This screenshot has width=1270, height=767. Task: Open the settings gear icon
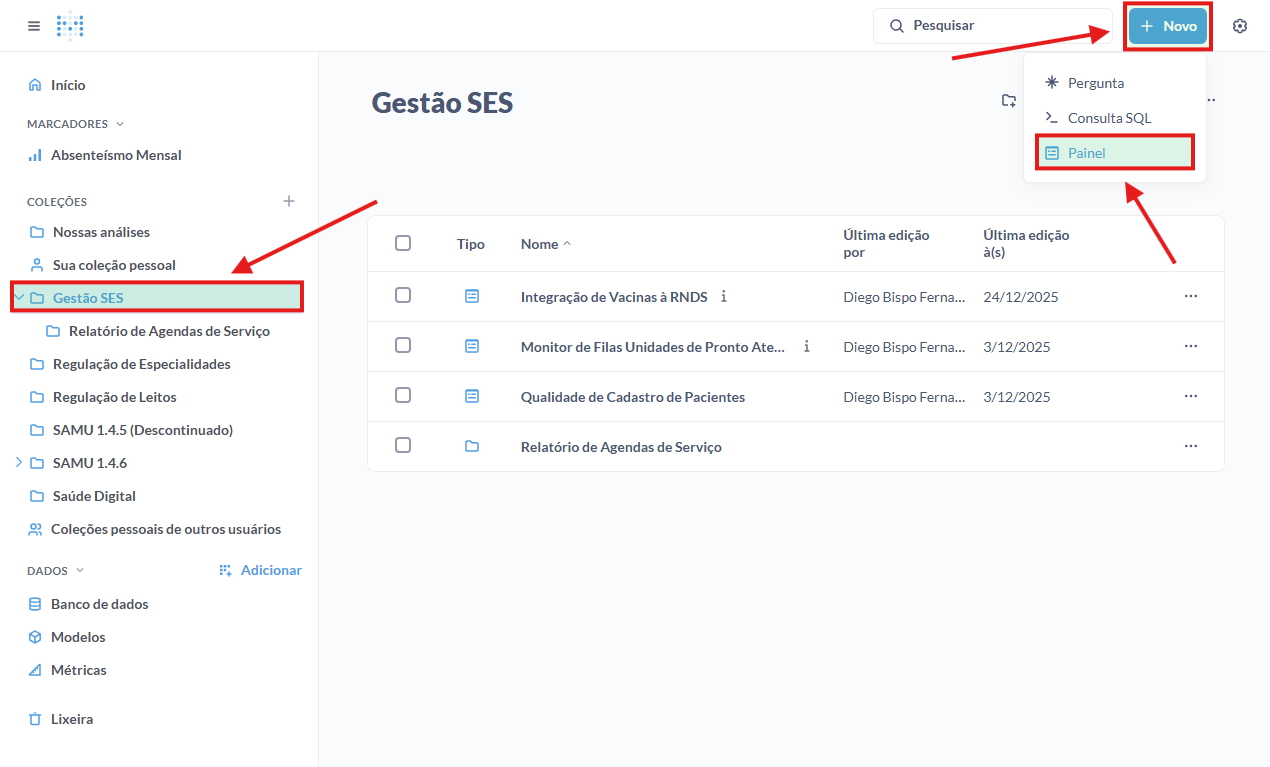point(1240,26)
